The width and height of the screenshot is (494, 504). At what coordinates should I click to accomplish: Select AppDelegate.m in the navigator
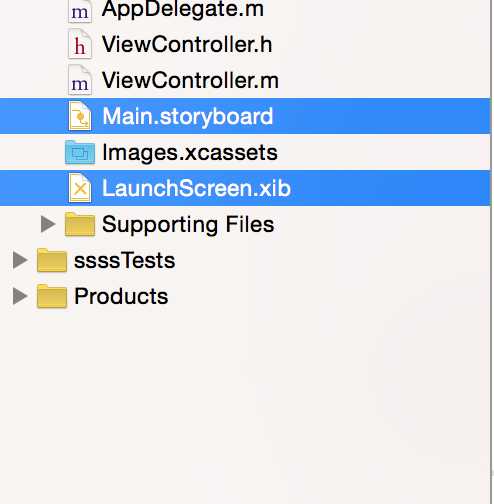click(x=183, y=9)
